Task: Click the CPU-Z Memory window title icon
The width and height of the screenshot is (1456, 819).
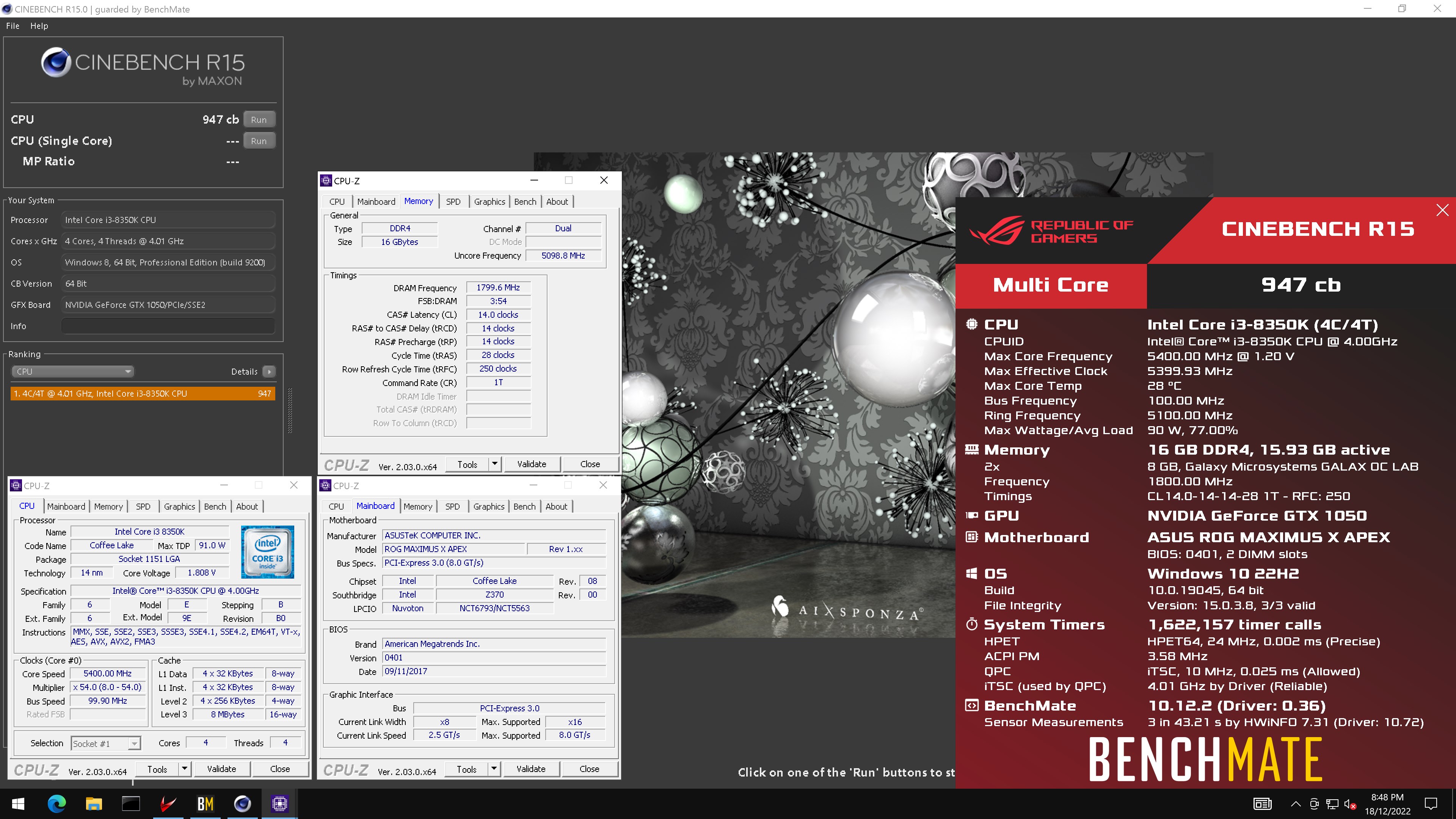Action: pos(326,180)
